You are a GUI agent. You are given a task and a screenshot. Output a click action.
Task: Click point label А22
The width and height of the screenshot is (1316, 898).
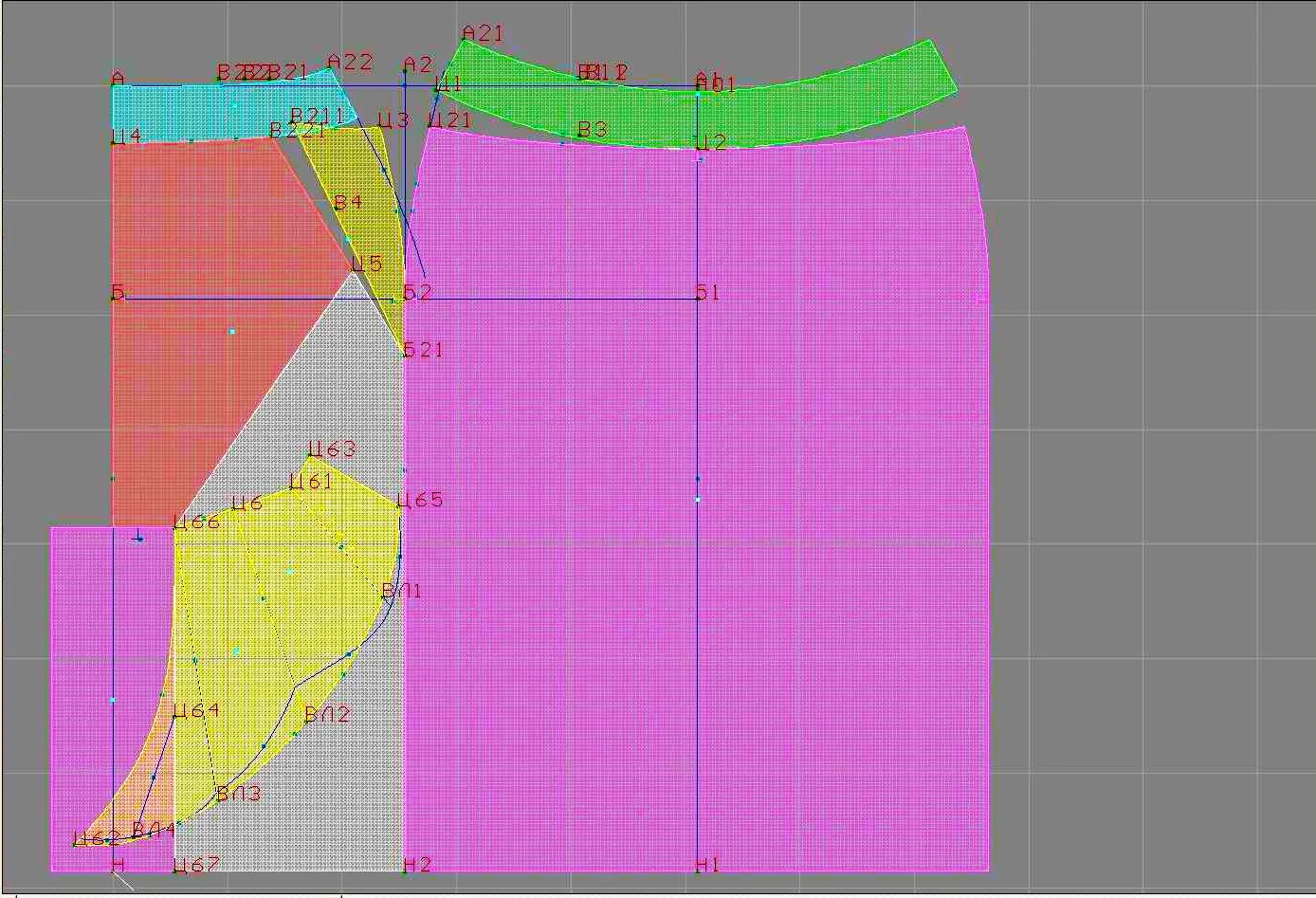[350, 62]
